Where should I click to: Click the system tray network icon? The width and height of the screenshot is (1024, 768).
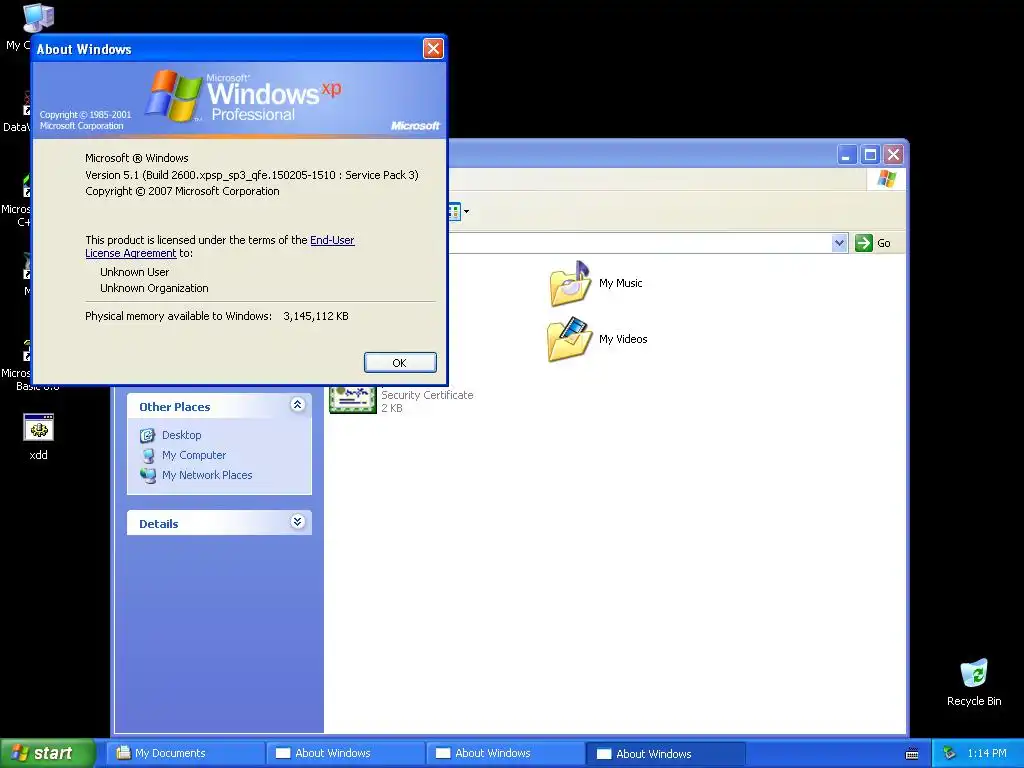[950, 754]
